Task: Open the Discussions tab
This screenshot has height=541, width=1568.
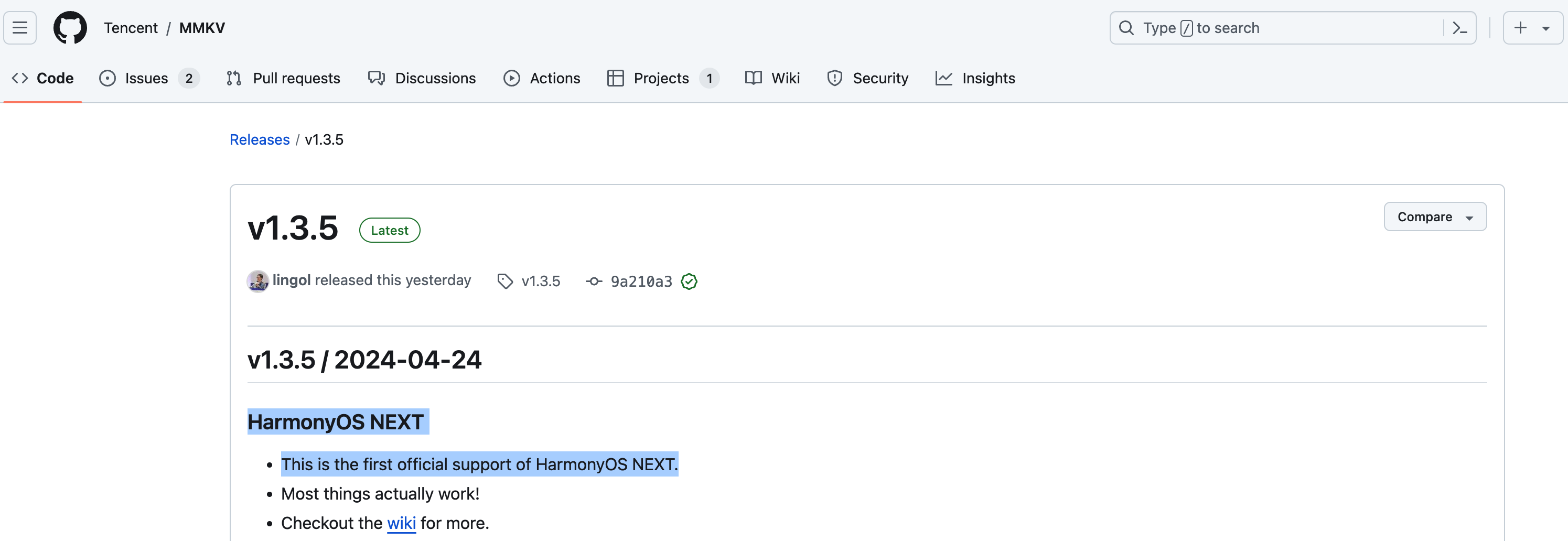Action: pyautogui.click(x=422, y=79)
